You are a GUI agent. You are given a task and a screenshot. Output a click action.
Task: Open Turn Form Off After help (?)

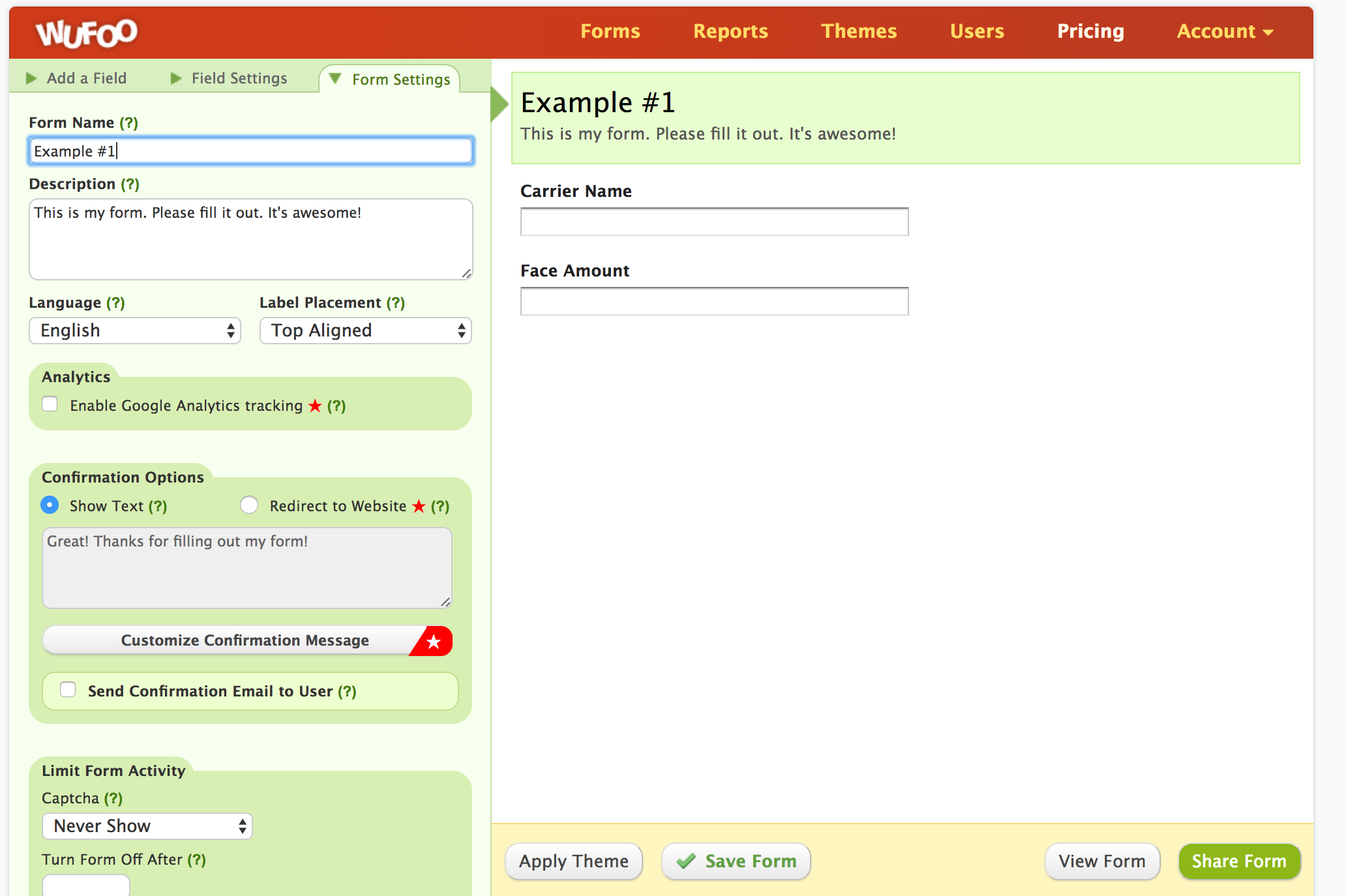(197, 859)
